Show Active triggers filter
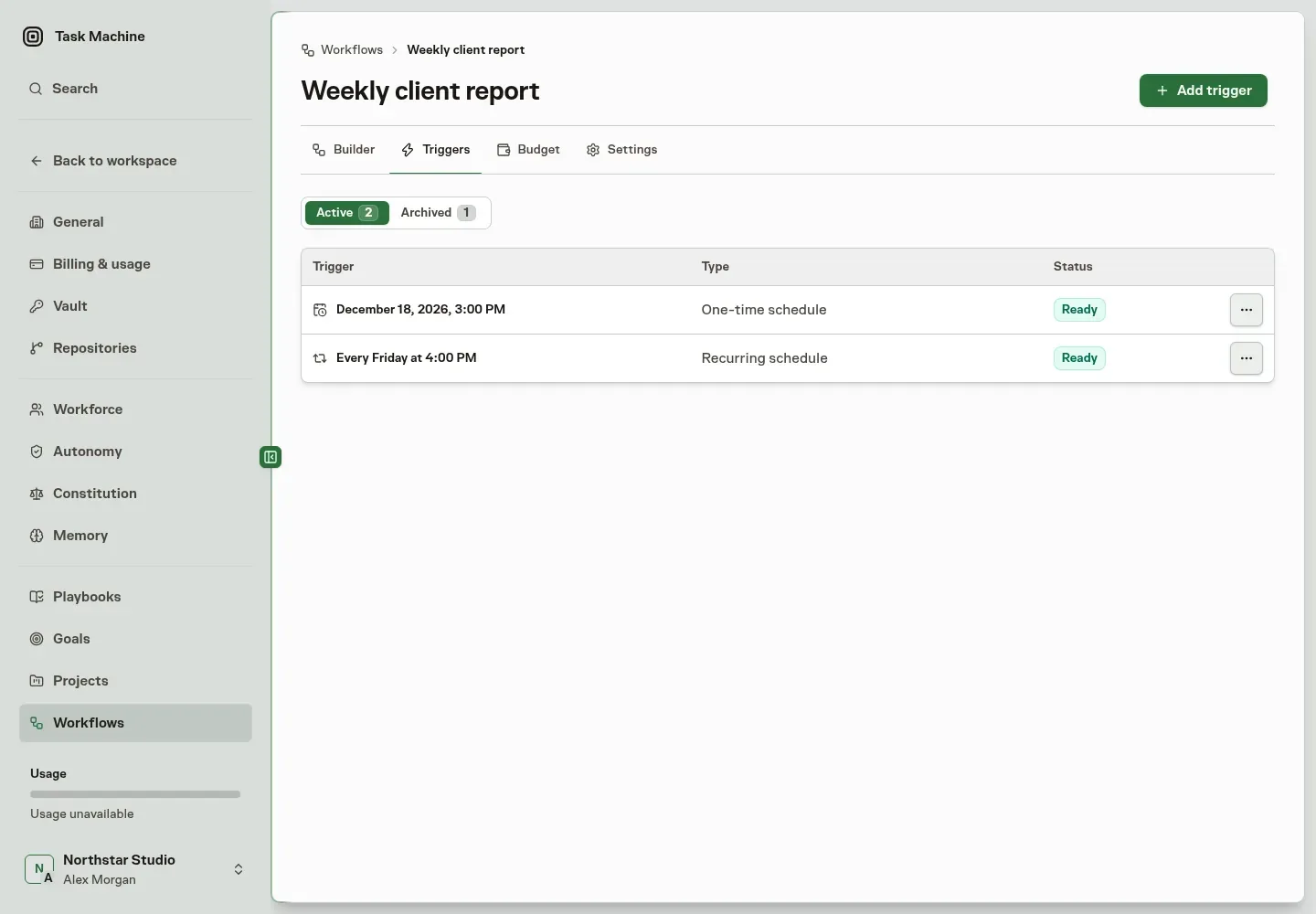 (x=347, y=213)
